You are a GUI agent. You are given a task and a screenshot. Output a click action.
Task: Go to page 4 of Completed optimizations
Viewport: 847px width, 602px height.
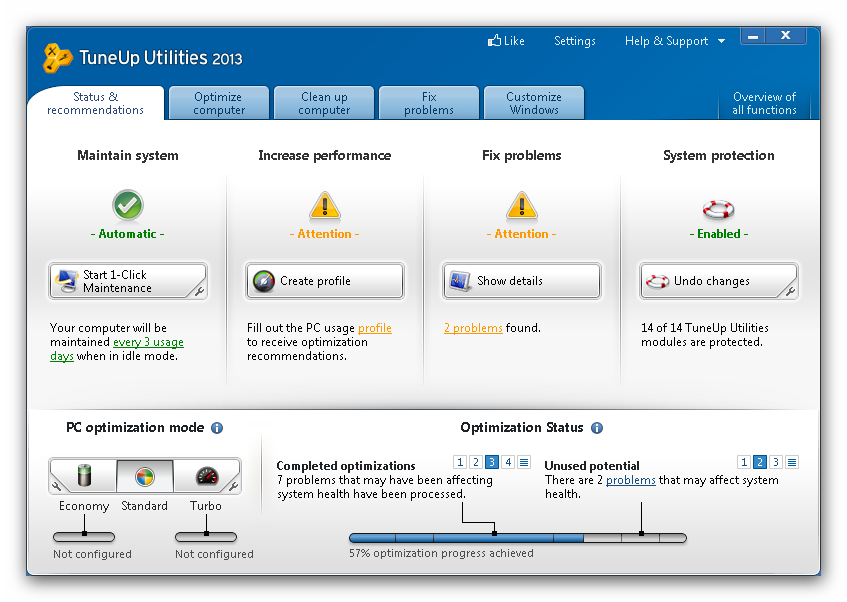[508, 462]
